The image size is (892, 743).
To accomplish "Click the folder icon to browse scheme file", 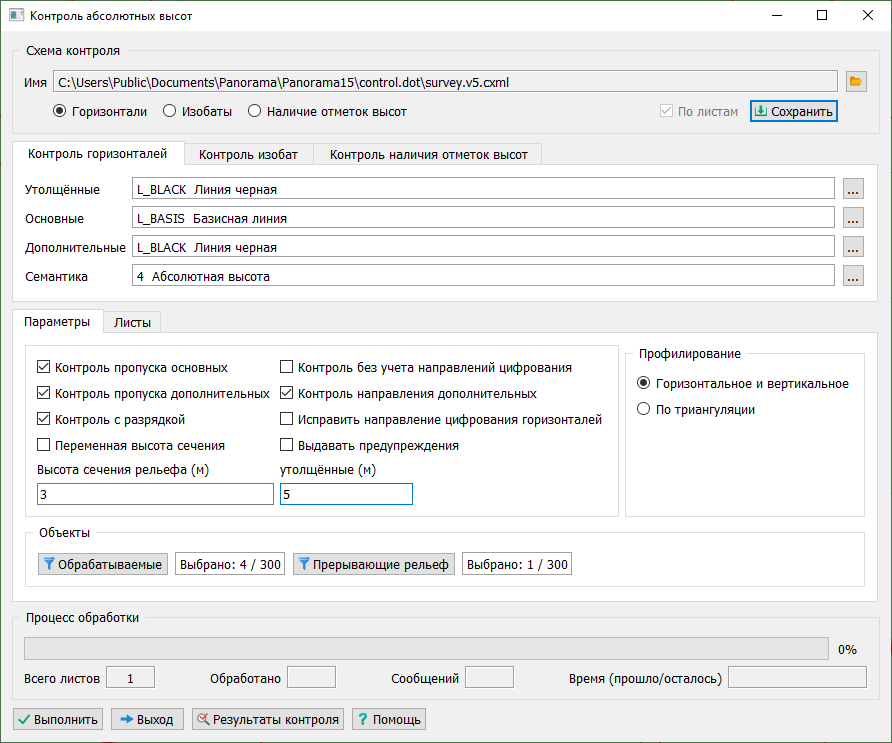I will (x=855, y=81).
